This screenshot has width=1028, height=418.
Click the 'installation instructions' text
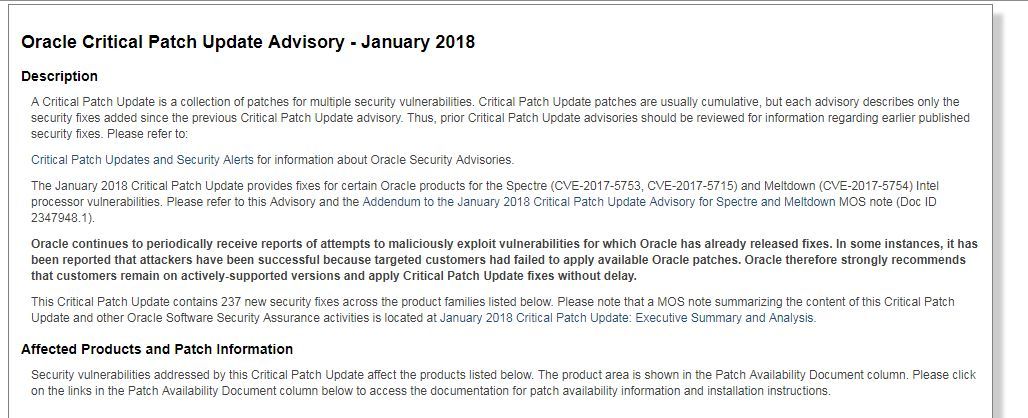(x=773, y=391)
